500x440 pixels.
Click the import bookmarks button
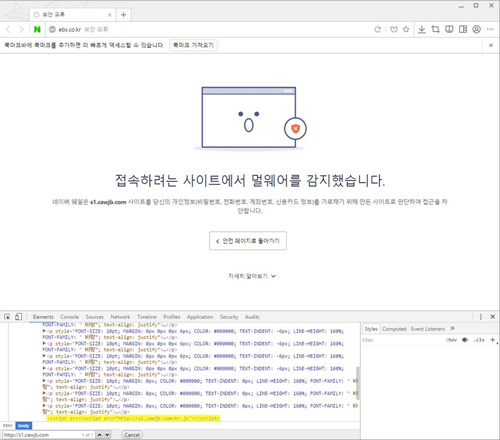pyautogui.click(x=193, y=45)
